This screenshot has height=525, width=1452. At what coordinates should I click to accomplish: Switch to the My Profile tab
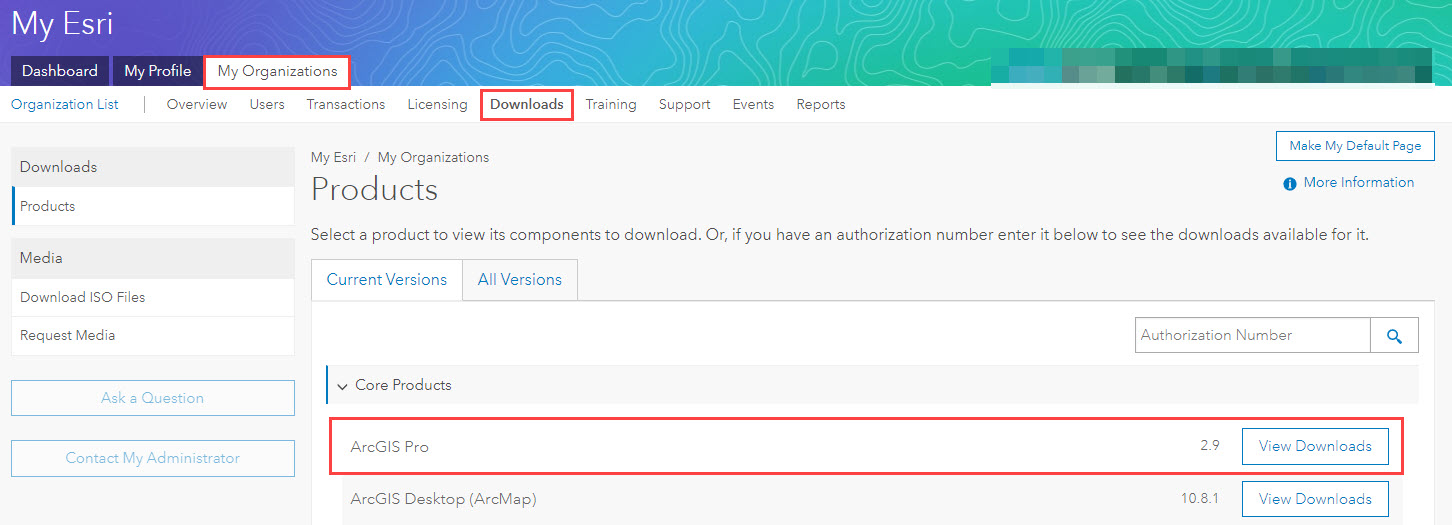click(x=158, y=71)
